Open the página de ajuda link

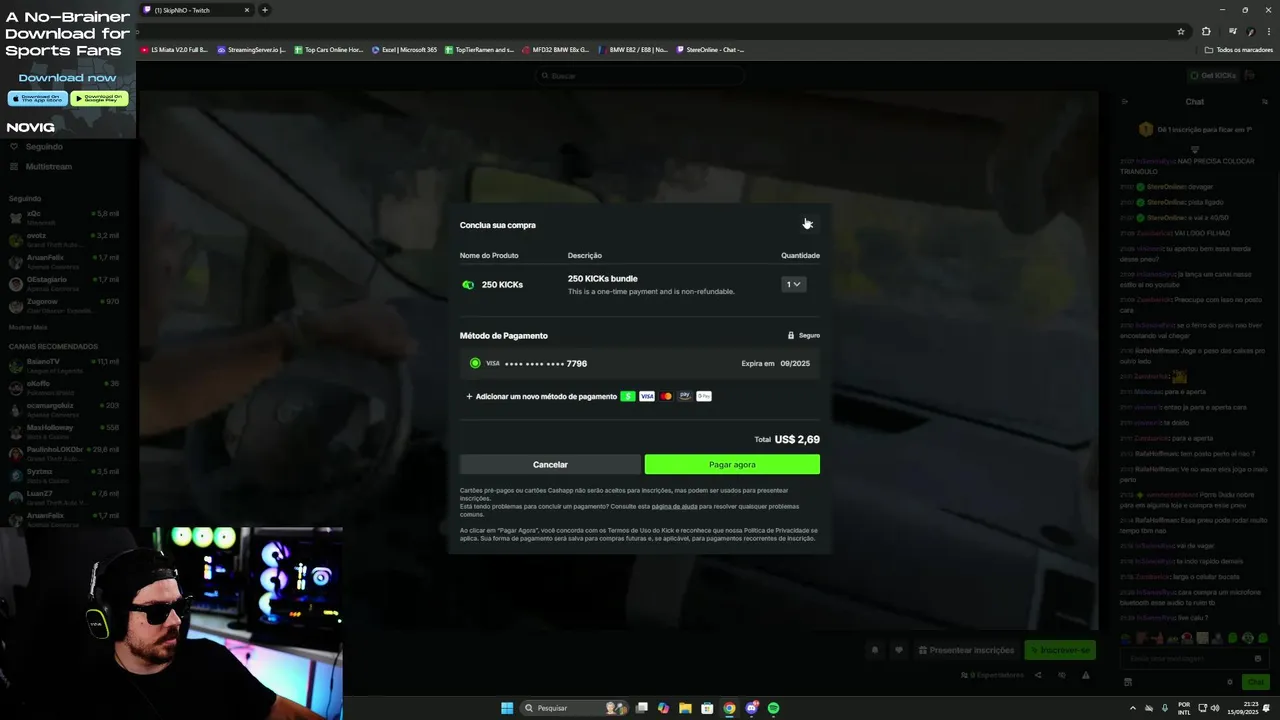[674, 506]
